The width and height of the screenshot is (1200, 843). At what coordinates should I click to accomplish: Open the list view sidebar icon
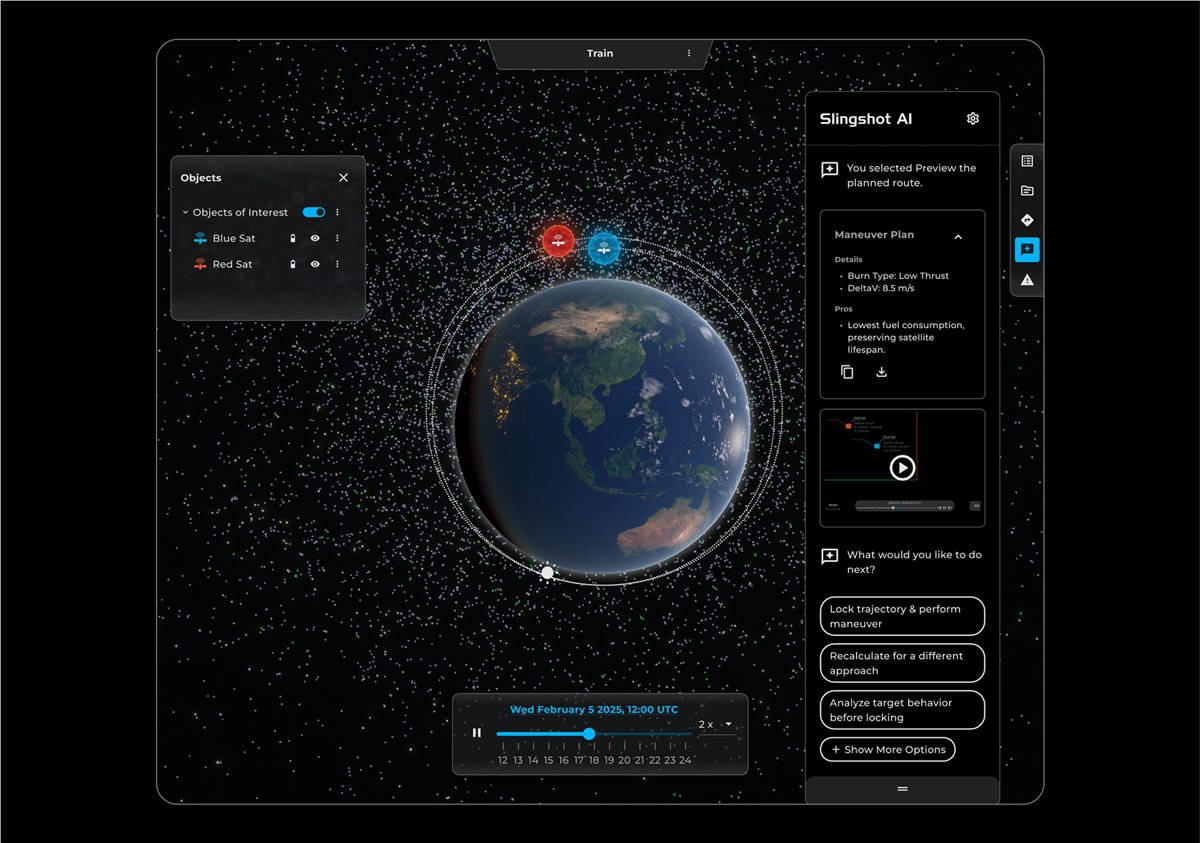[x=1027, y=161]
